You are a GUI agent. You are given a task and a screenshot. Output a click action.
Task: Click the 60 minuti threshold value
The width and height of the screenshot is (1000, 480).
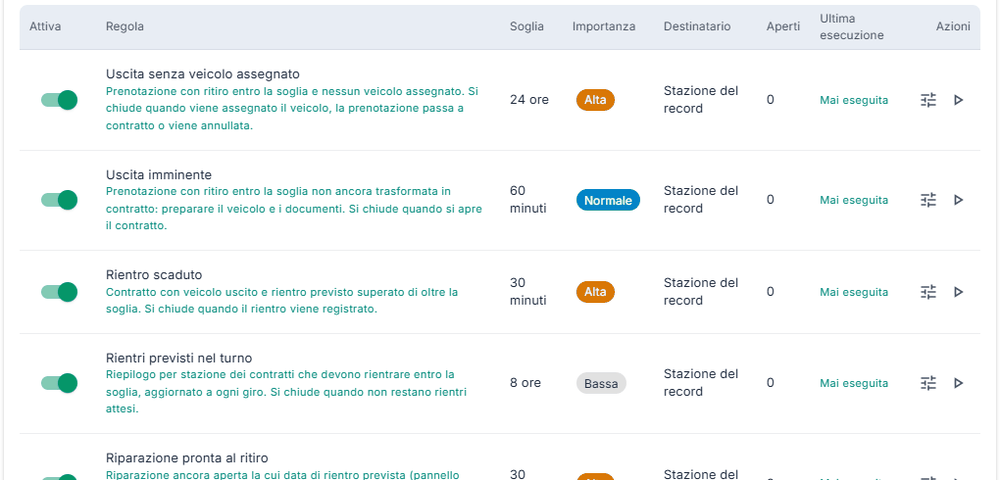click(x=528, y=200)
